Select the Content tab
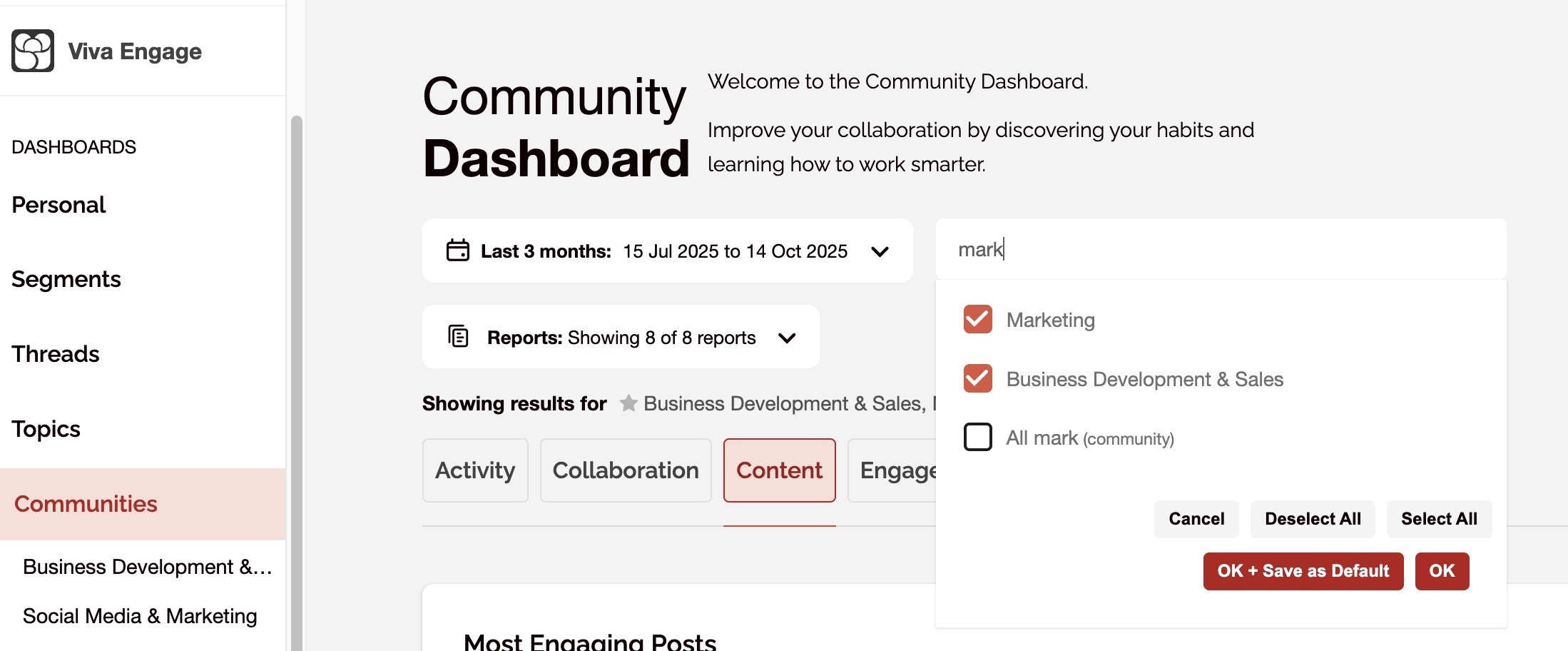The image size is (1568, 651). 780,470
